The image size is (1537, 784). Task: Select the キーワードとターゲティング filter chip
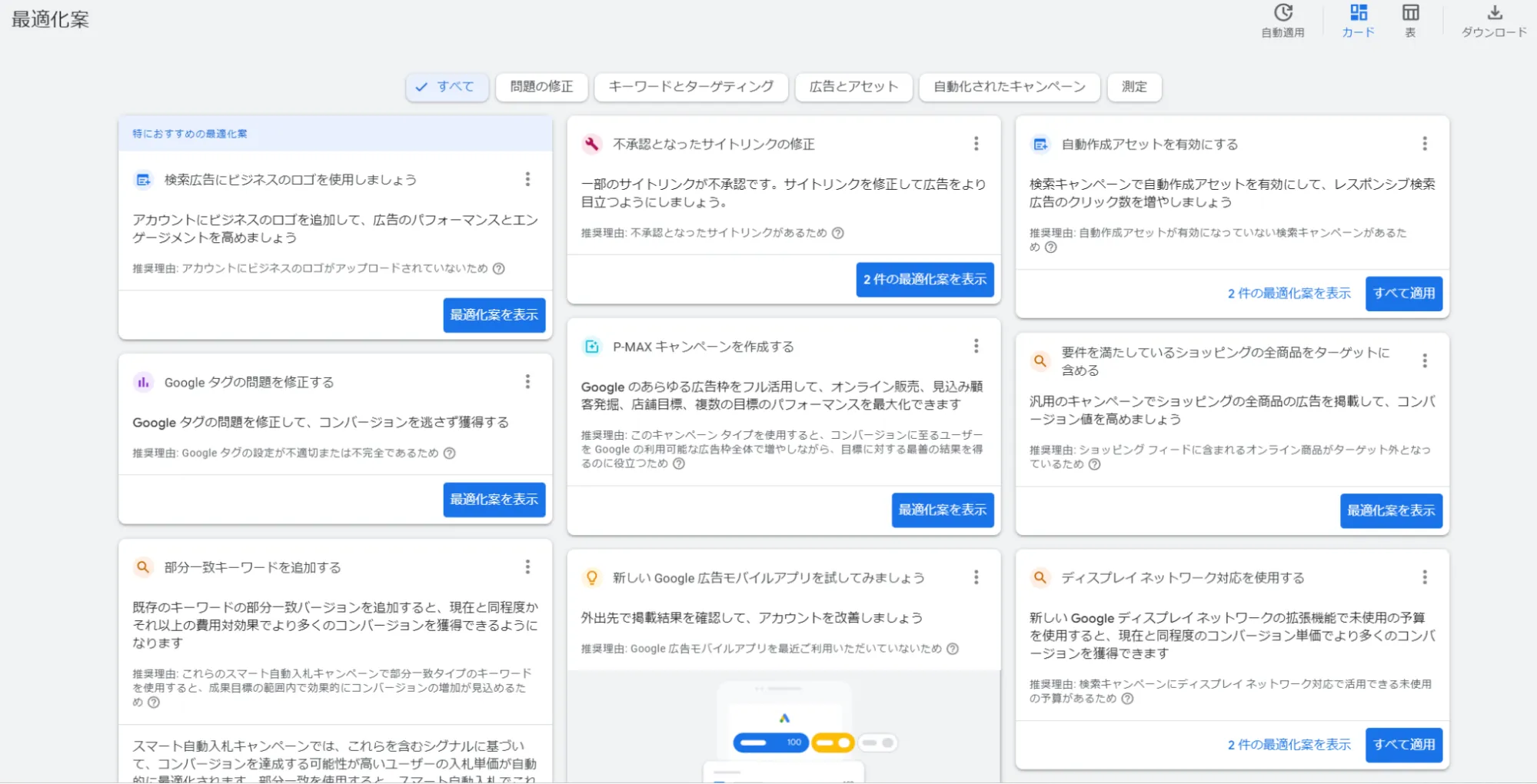pos(690,87)
